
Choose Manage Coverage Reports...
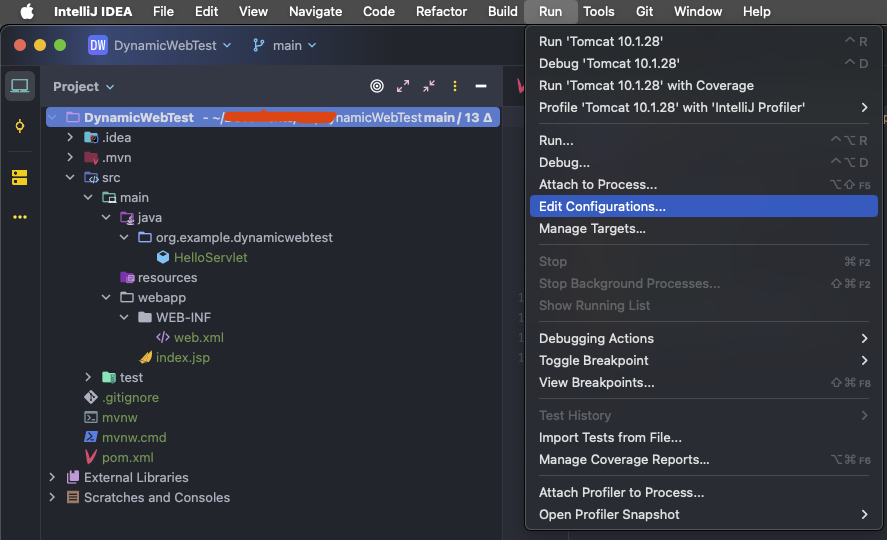(704, 459)
